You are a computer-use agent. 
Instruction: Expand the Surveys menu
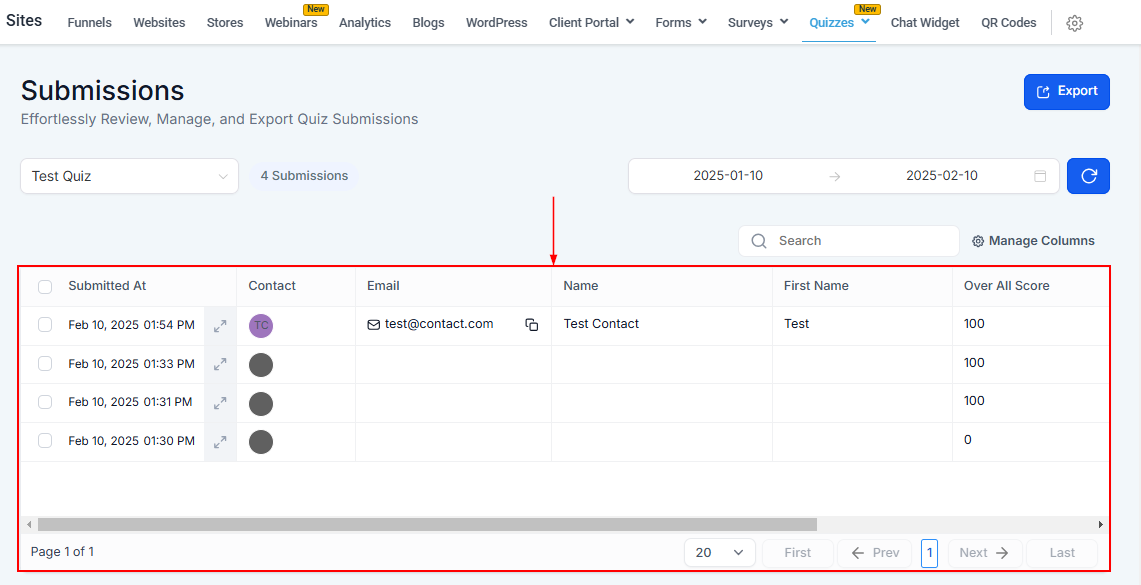click(758, 23)
